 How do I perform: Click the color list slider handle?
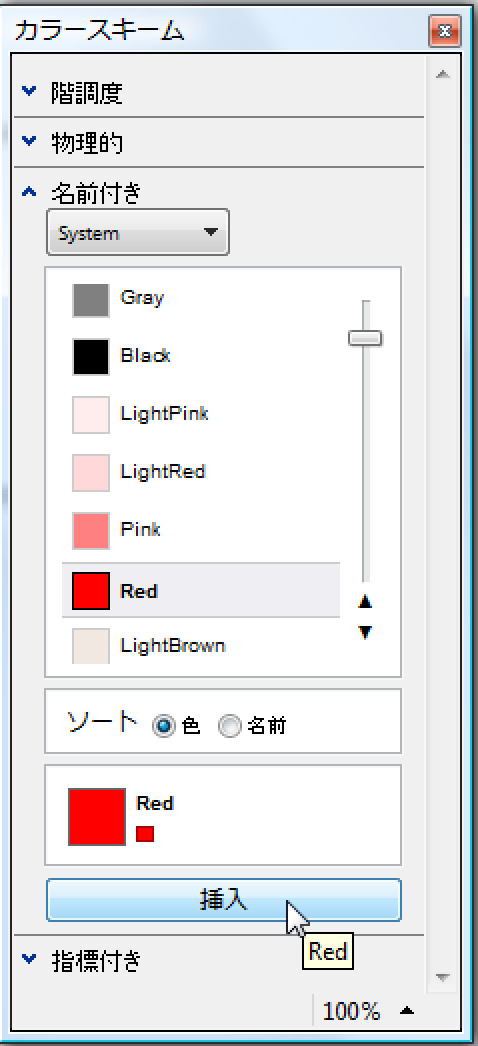365,338
